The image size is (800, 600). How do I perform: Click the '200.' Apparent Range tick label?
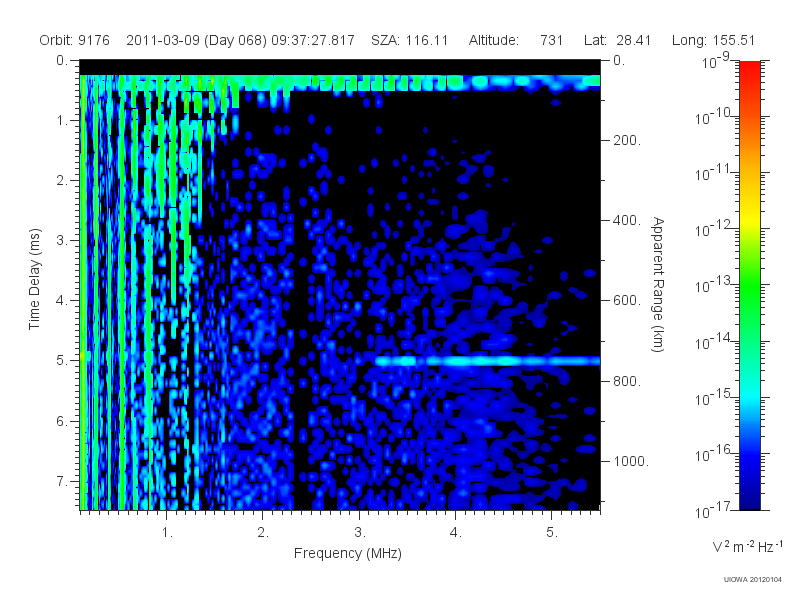point(627,140)
